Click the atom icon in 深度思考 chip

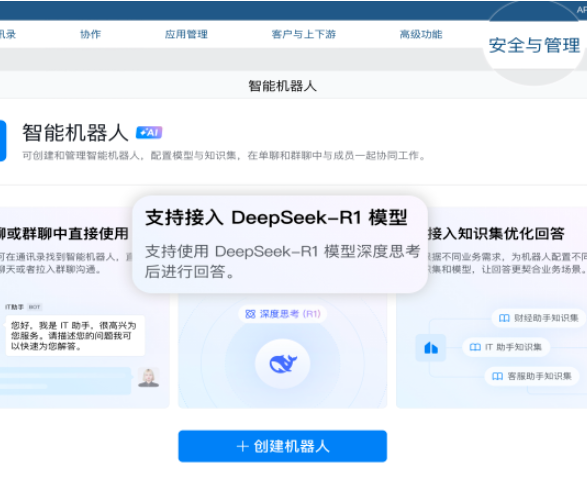tap(250, 314)
